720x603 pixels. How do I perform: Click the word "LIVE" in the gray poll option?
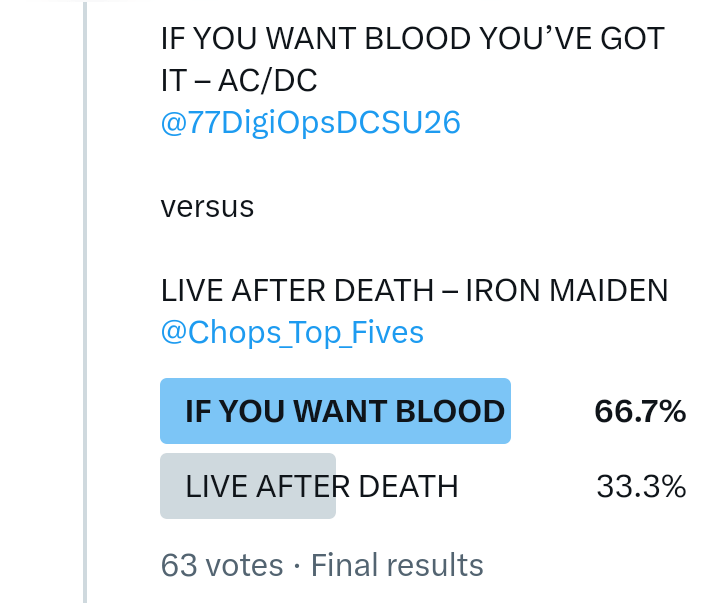216,487
